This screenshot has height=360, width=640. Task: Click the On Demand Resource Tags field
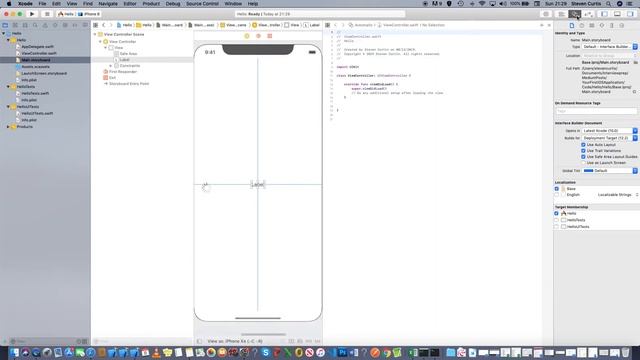point(596,111)
